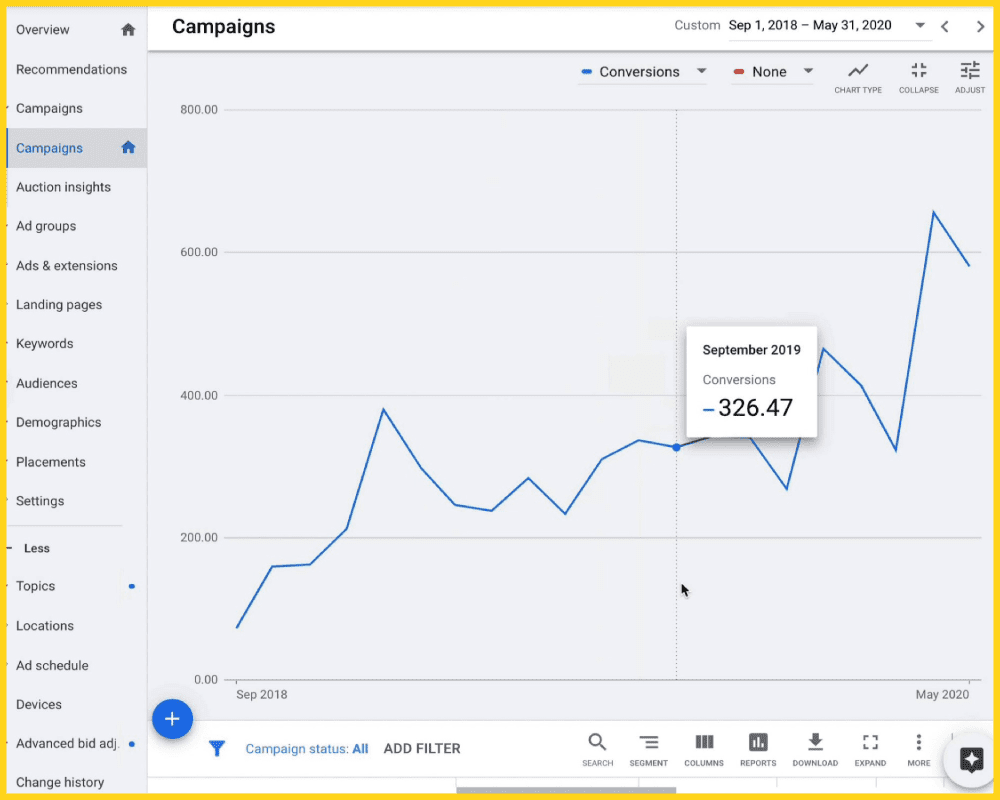Click the blue plus new campaign button

(172, 719)
